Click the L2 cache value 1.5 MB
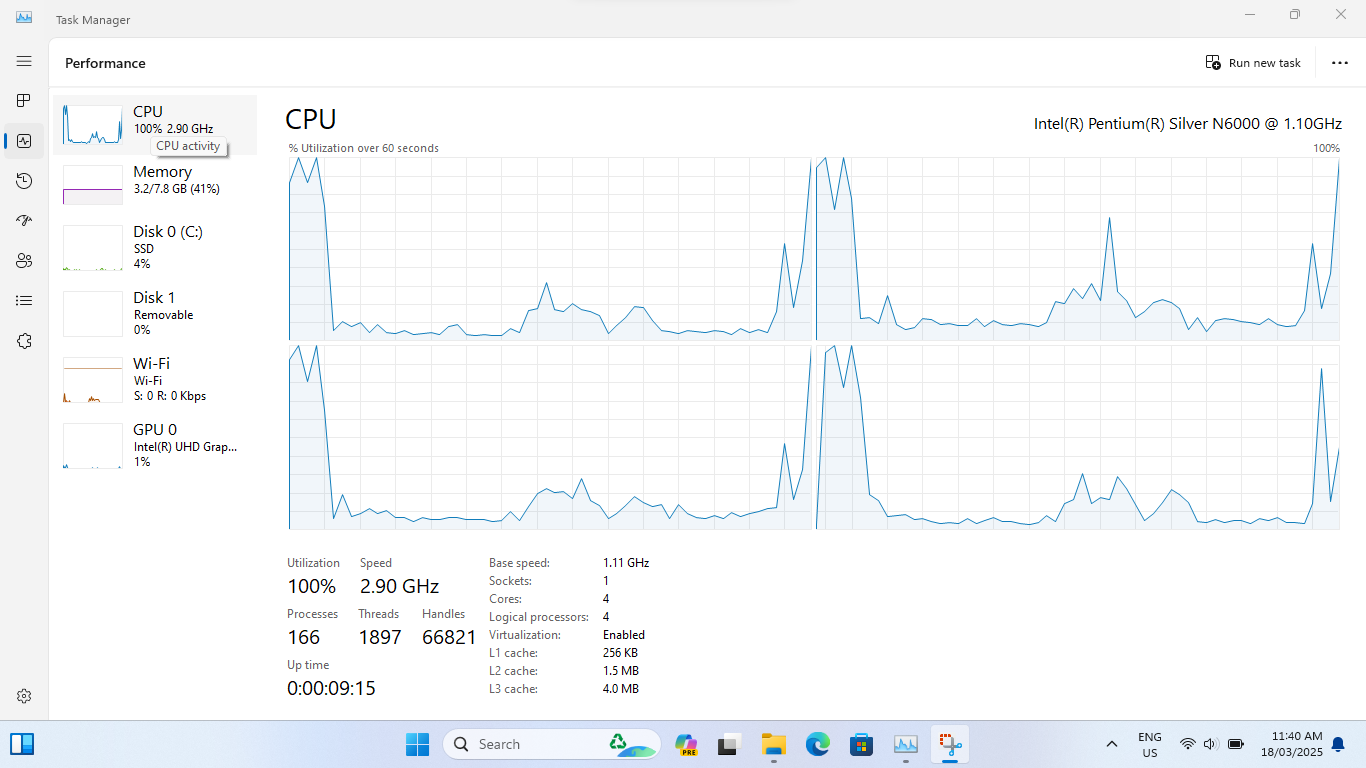1366x768 pixels. click(x=621, y=671)
